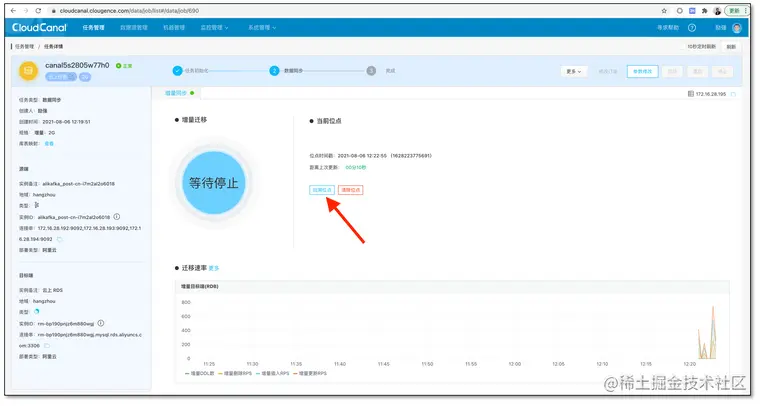Open the 查看 link for 库表映射

pos(49,144)
